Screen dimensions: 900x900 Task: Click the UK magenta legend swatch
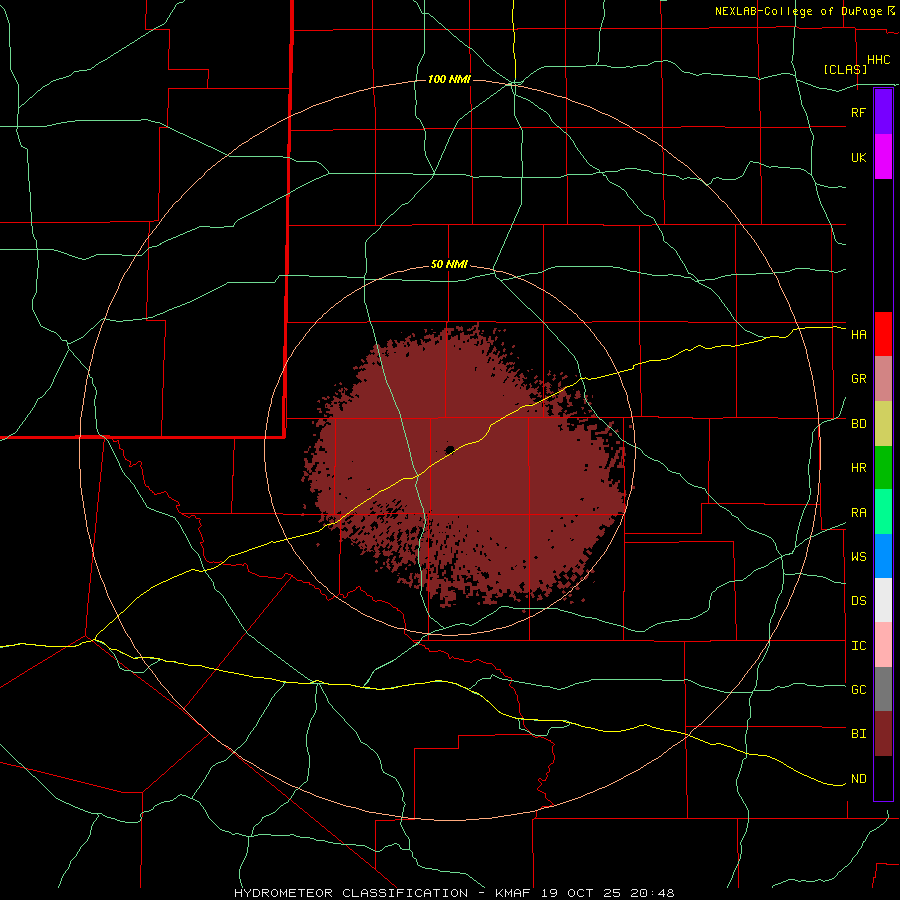tap(883, 157)
